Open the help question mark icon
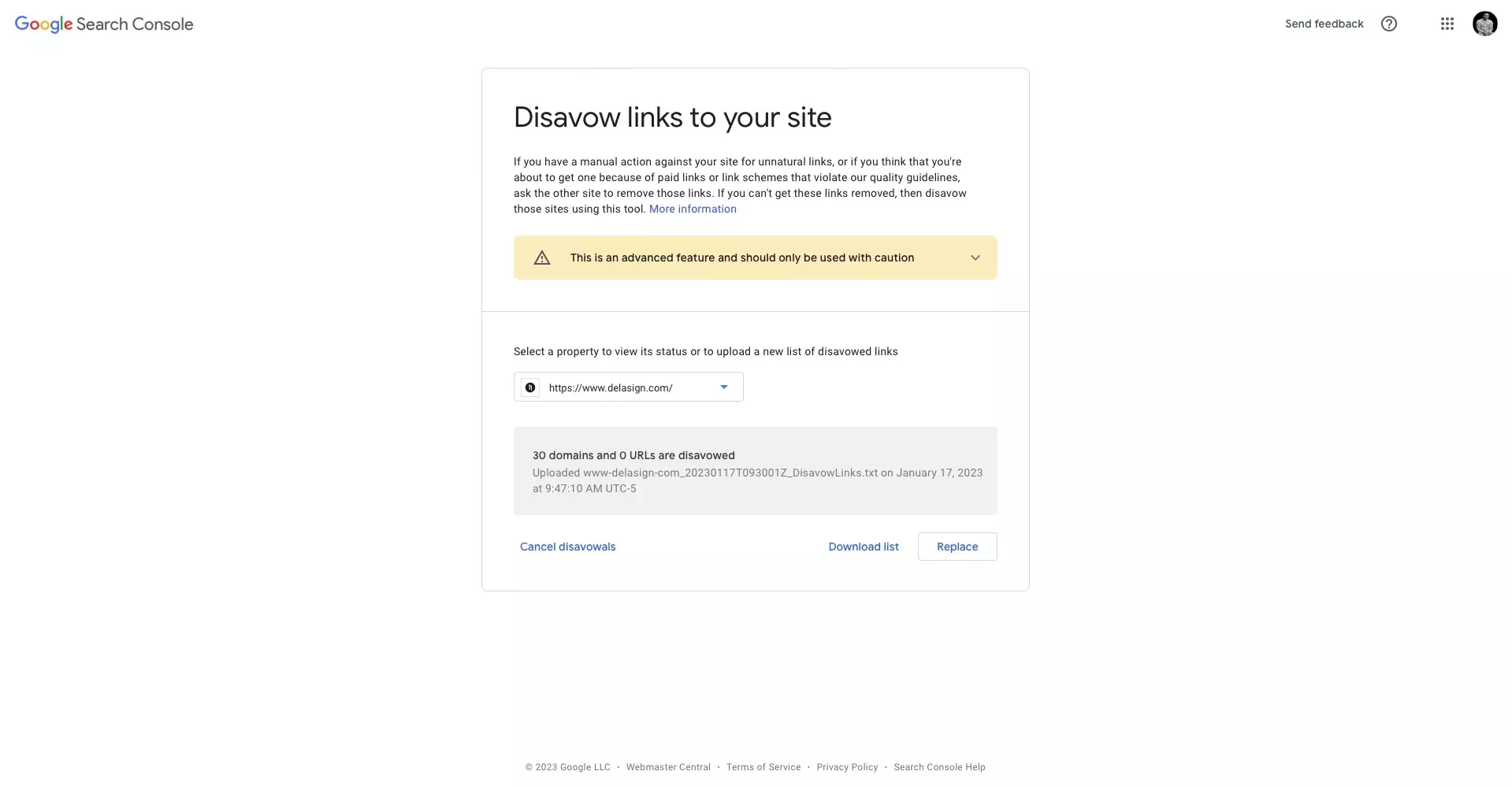The image size is (1512, 786). click(x=1388, y=24)
